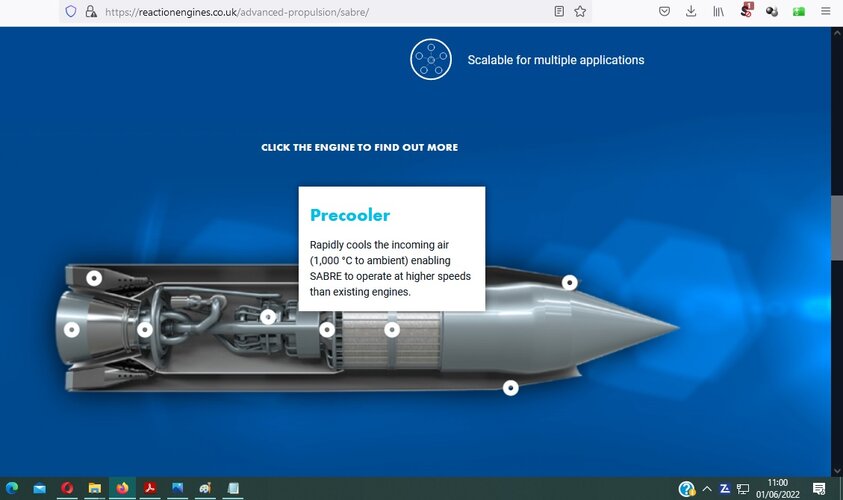Select the reactionengines.co.uk URL in the address bar
The image size is (843, 500).
tap(237, 12)
